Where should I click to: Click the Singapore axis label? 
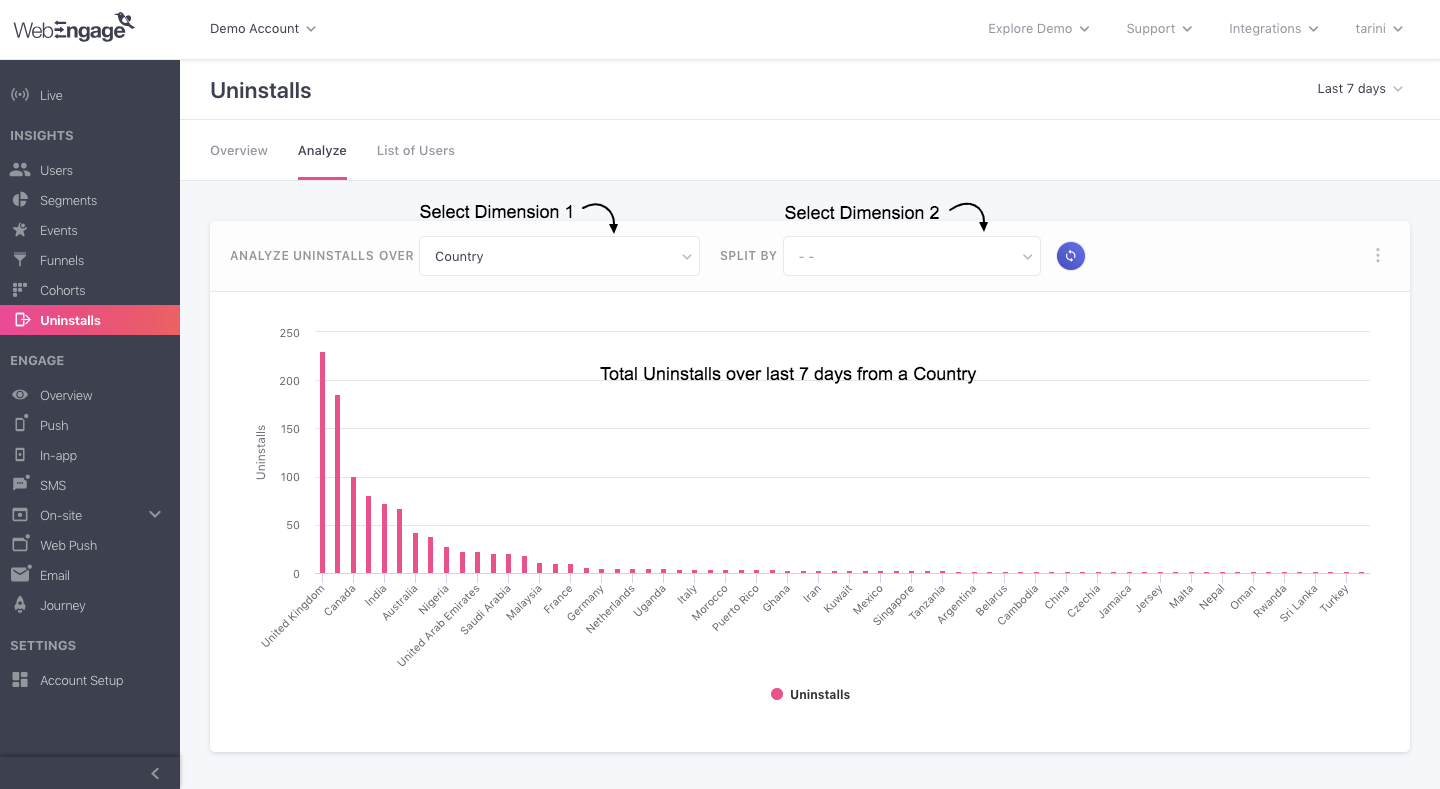click(x=893, y=607)
